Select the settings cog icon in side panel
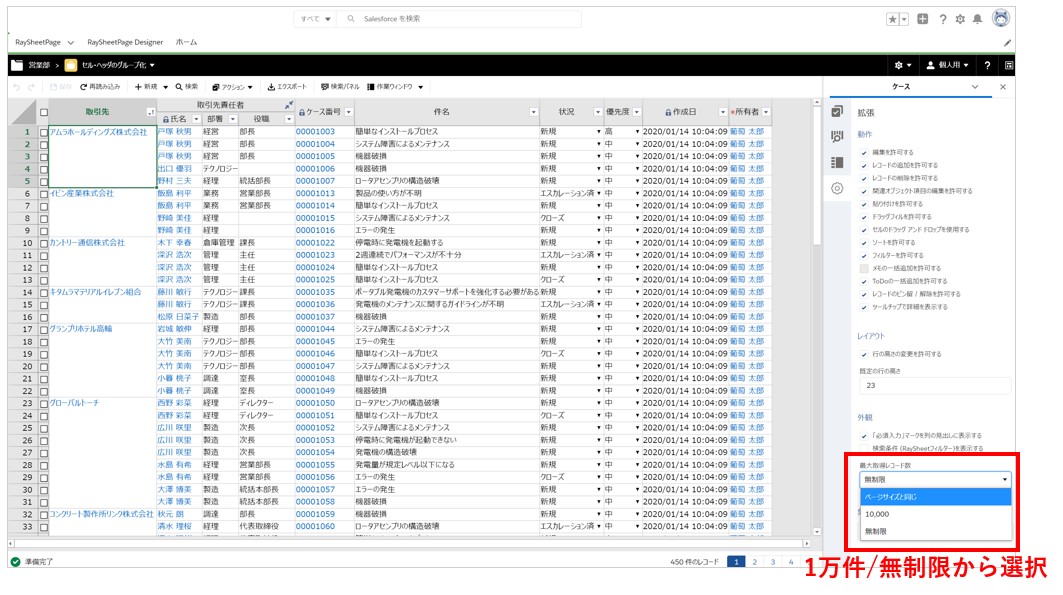Viewport: 1063px width, 595px height. 837,188
